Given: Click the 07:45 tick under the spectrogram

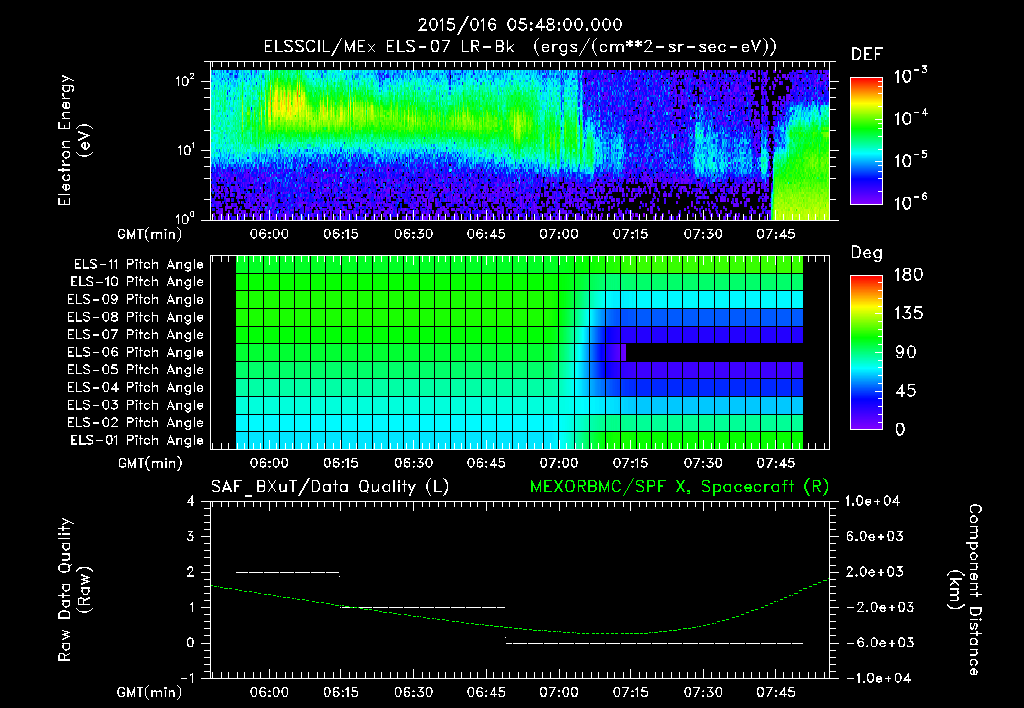Looking at the screenshot, I should coord(775,234).
